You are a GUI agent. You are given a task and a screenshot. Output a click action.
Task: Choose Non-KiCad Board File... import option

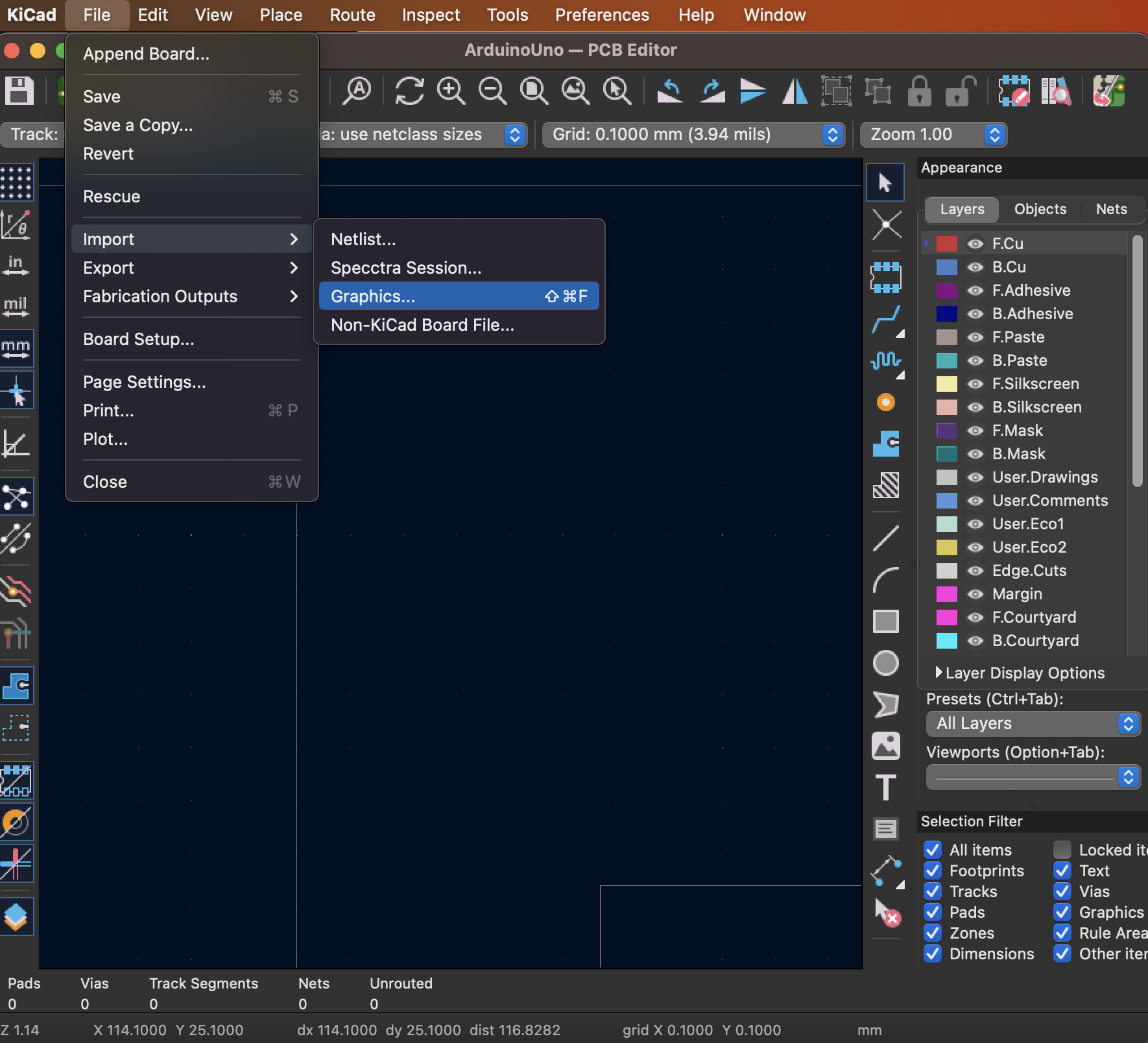coord(459,325)
